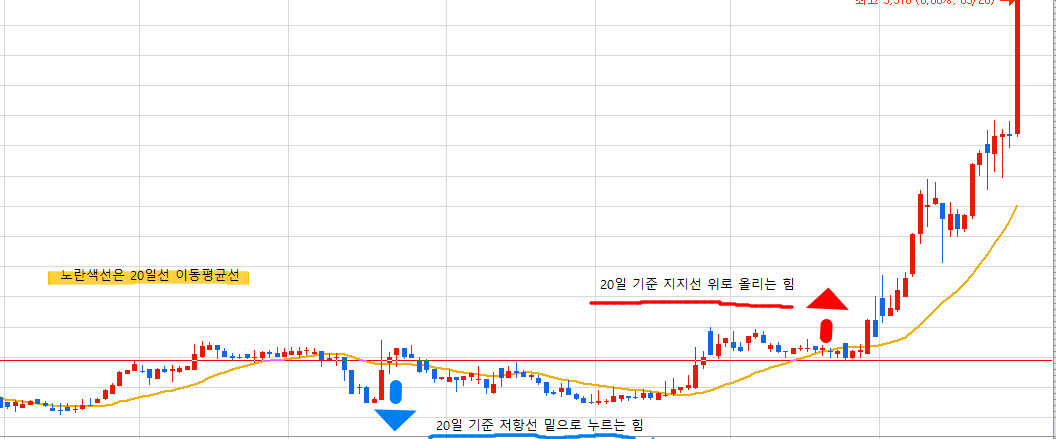The width and height of the screenshot is (1056, 439).
Task: Select the '노란색선은 20일선 이동평균선' highlighted label
Action: click(x=149, y=277)
